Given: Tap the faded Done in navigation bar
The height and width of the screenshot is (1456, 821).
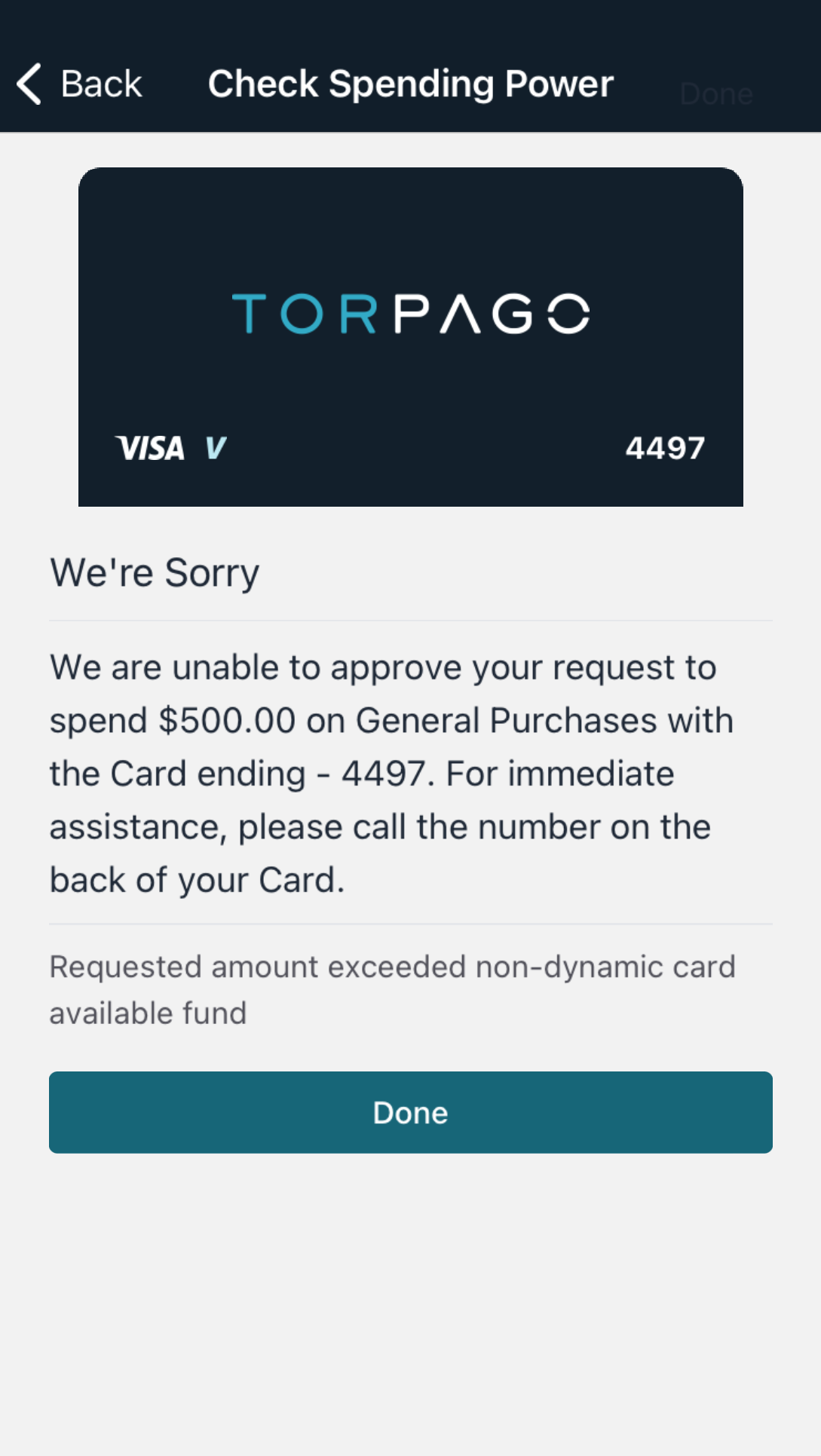Looking at the screenshot, I should coord(716,94).
